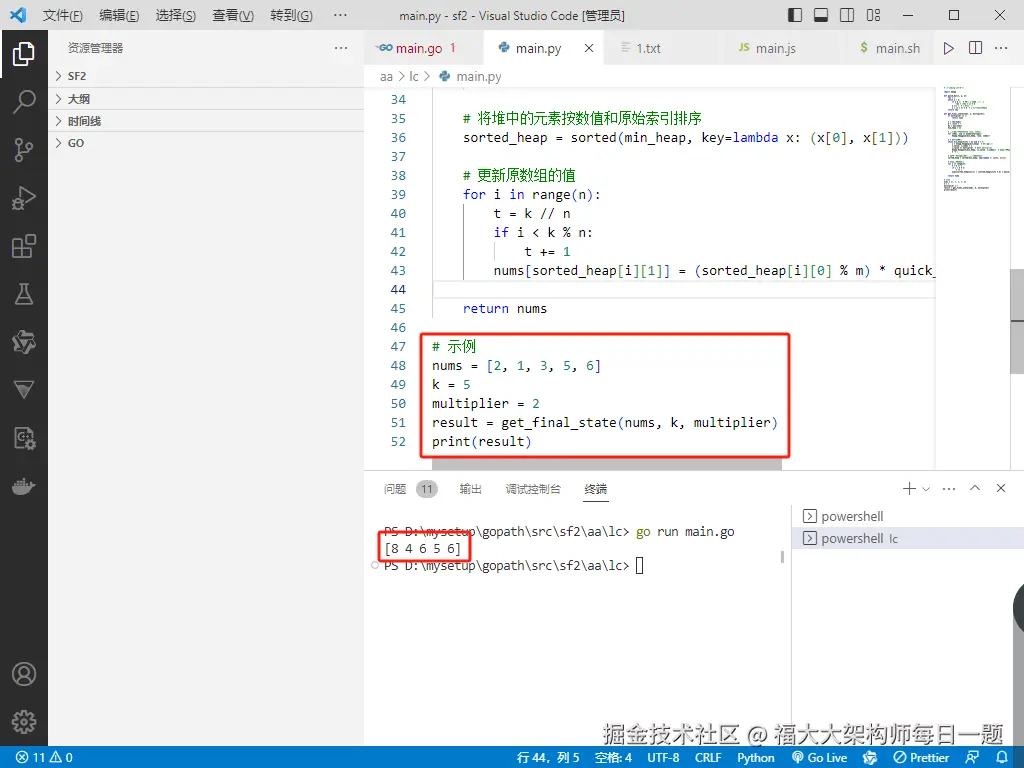Create a new terminal with plus

coord(909,488)
